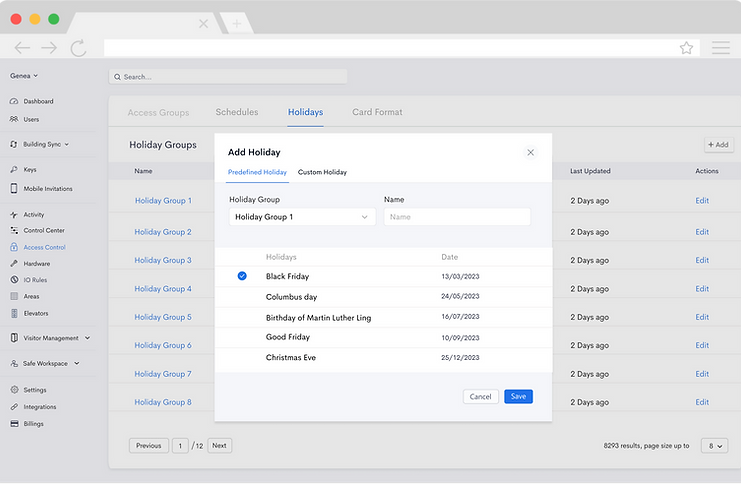Click the Users icon in sidebar

tap(14, 119)
